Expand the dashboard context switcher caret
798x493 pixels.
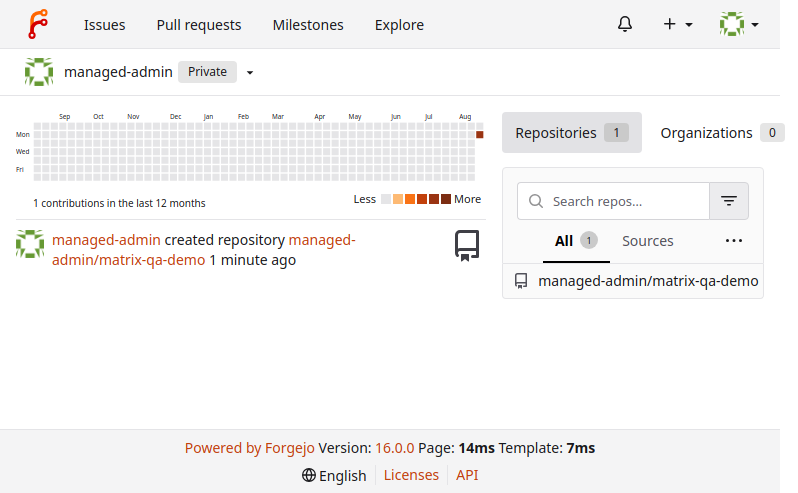pos(250,73)
